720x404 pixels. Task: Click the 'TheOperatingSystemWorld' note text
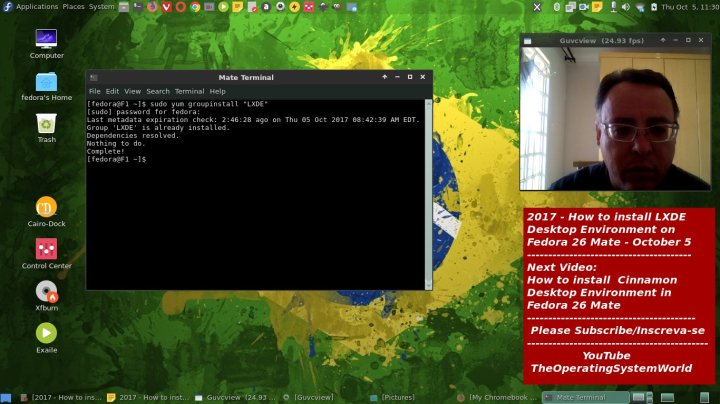coord(611,368)
